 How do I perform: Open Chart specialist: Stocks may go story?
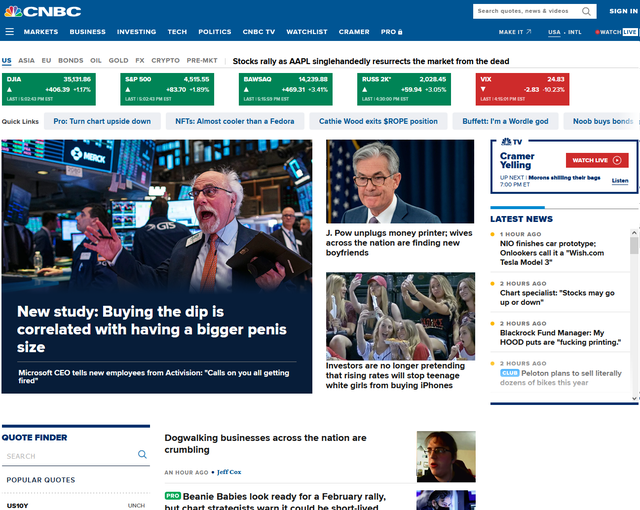click(x=557, y=297)
